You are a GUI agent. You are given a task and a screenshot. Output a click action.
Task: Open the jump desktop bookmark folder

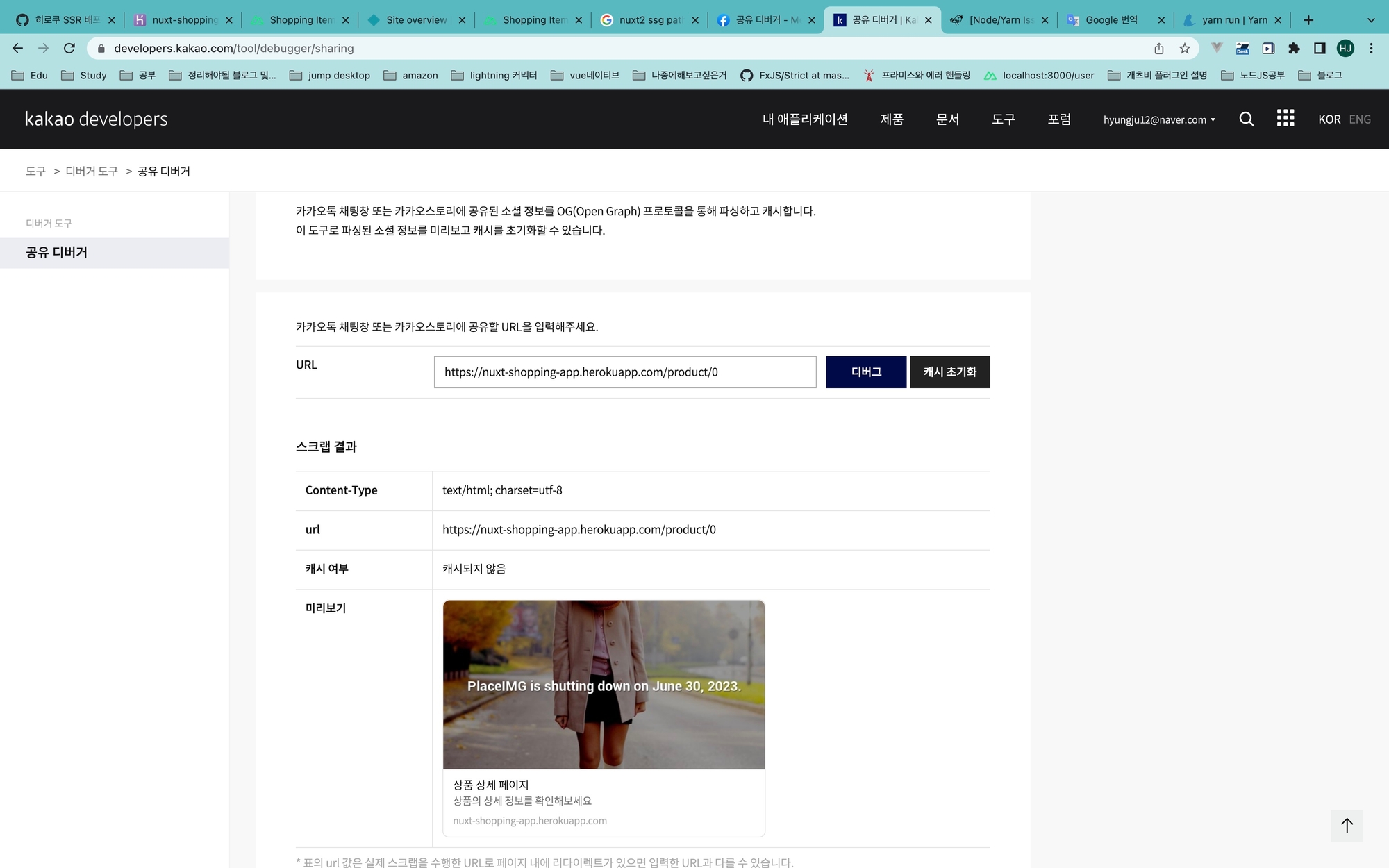point(330,75)
